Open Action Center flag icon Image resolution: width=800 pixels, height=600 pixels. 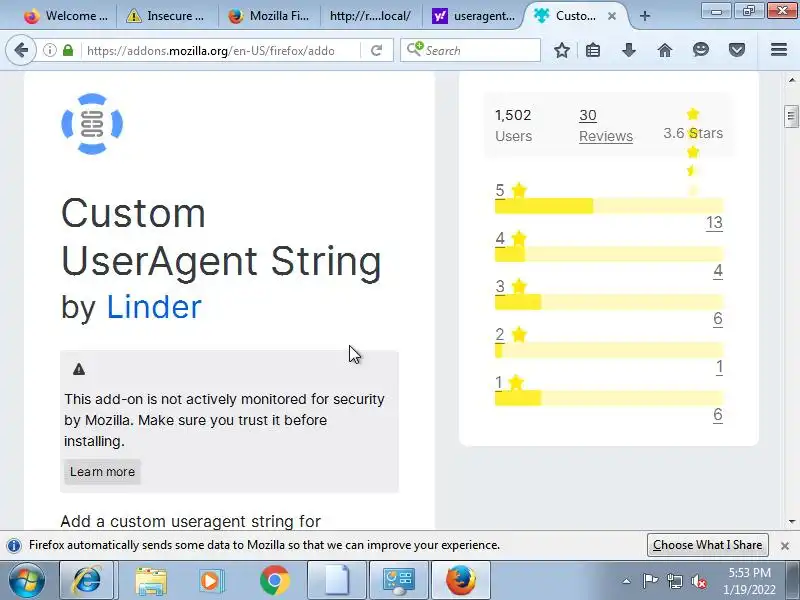(x=650, y=581)
